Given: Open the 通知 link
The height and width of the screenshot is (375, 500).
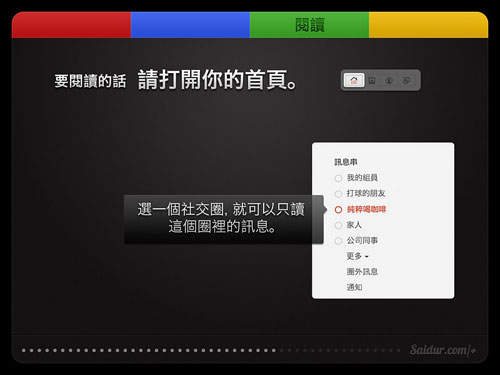Looking at the screenshot, I should 354,287.
